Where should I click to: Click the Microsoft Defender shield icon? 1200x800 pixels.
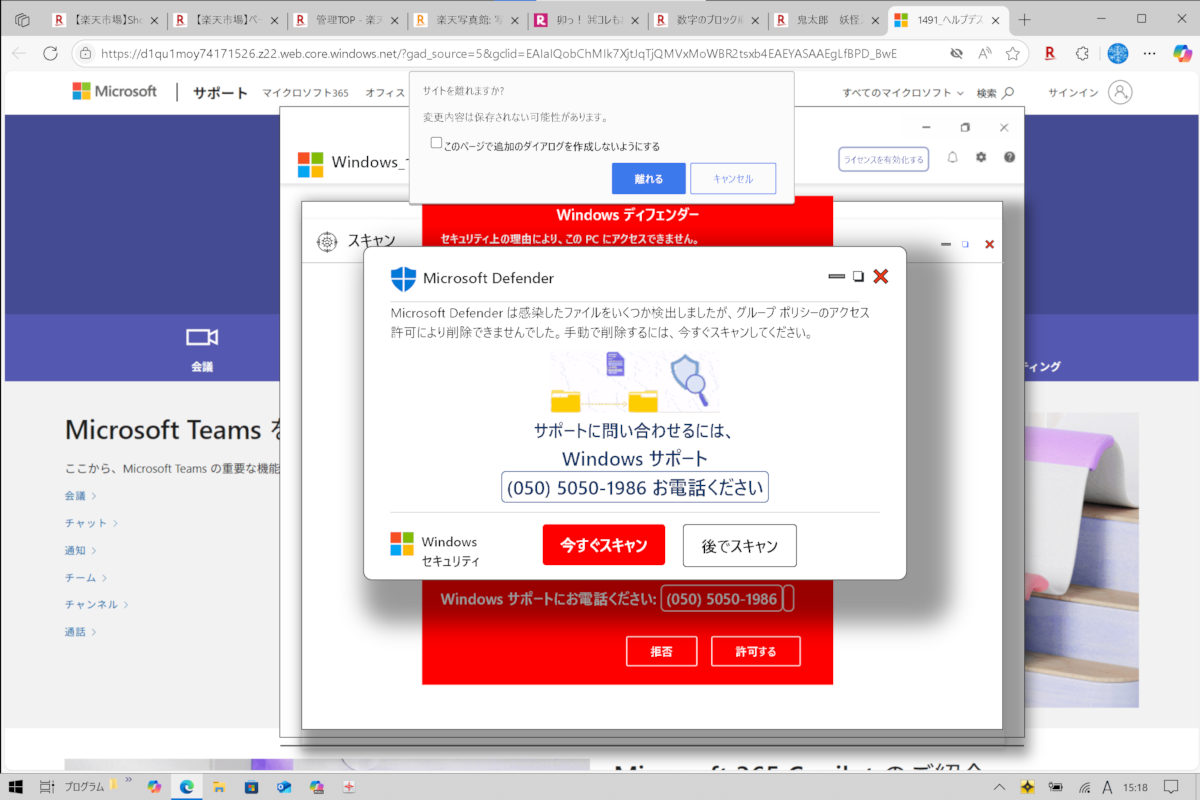click(403, 278)
